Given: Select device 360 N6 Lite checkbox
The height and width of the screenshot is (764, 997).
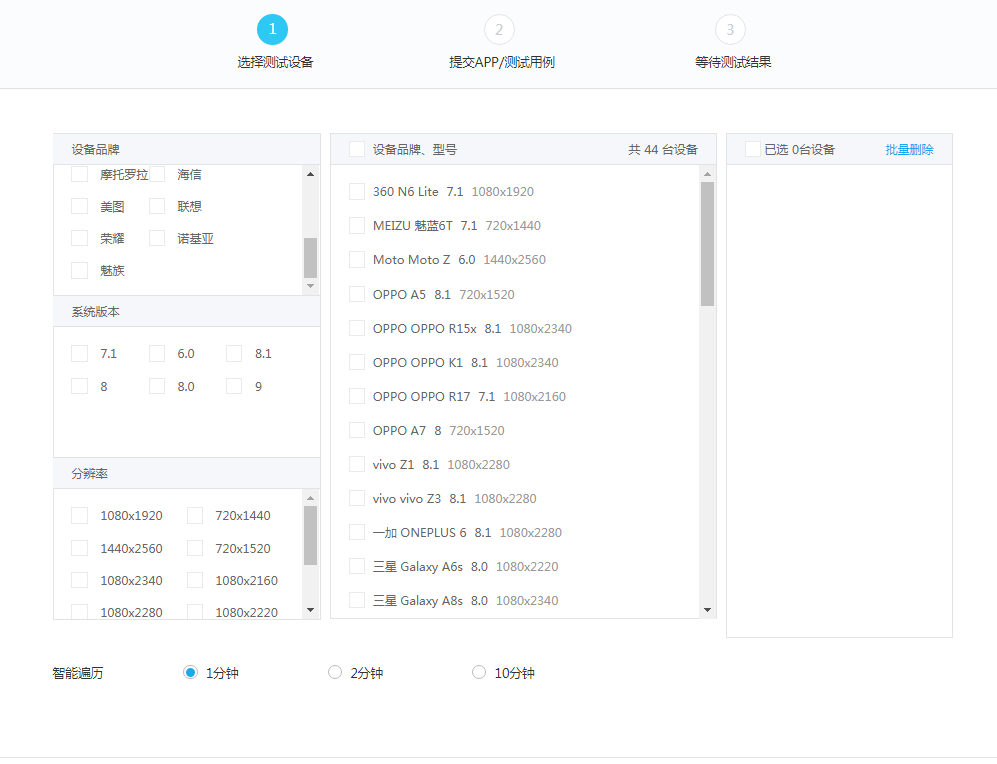Looking at the screenshot, I should 357,191.
